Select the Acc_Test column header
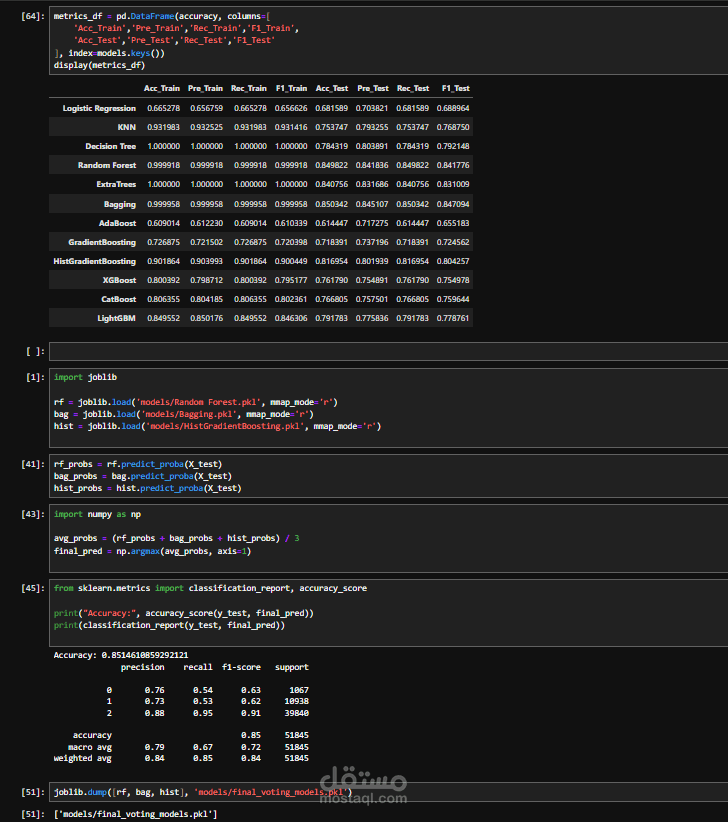 coord(332,88)
